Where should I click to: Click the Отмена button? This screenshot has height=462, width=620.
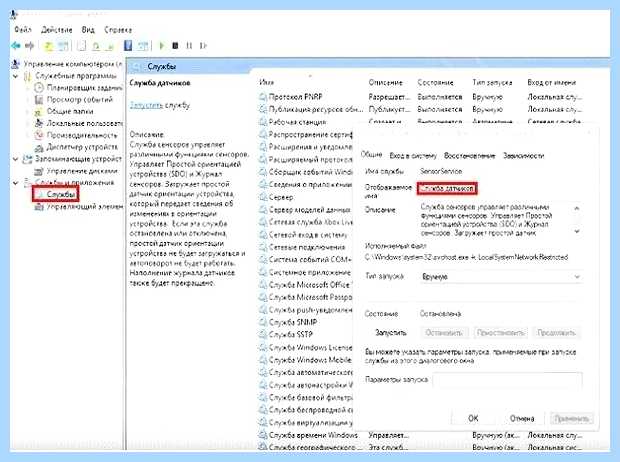coord(522,418)
